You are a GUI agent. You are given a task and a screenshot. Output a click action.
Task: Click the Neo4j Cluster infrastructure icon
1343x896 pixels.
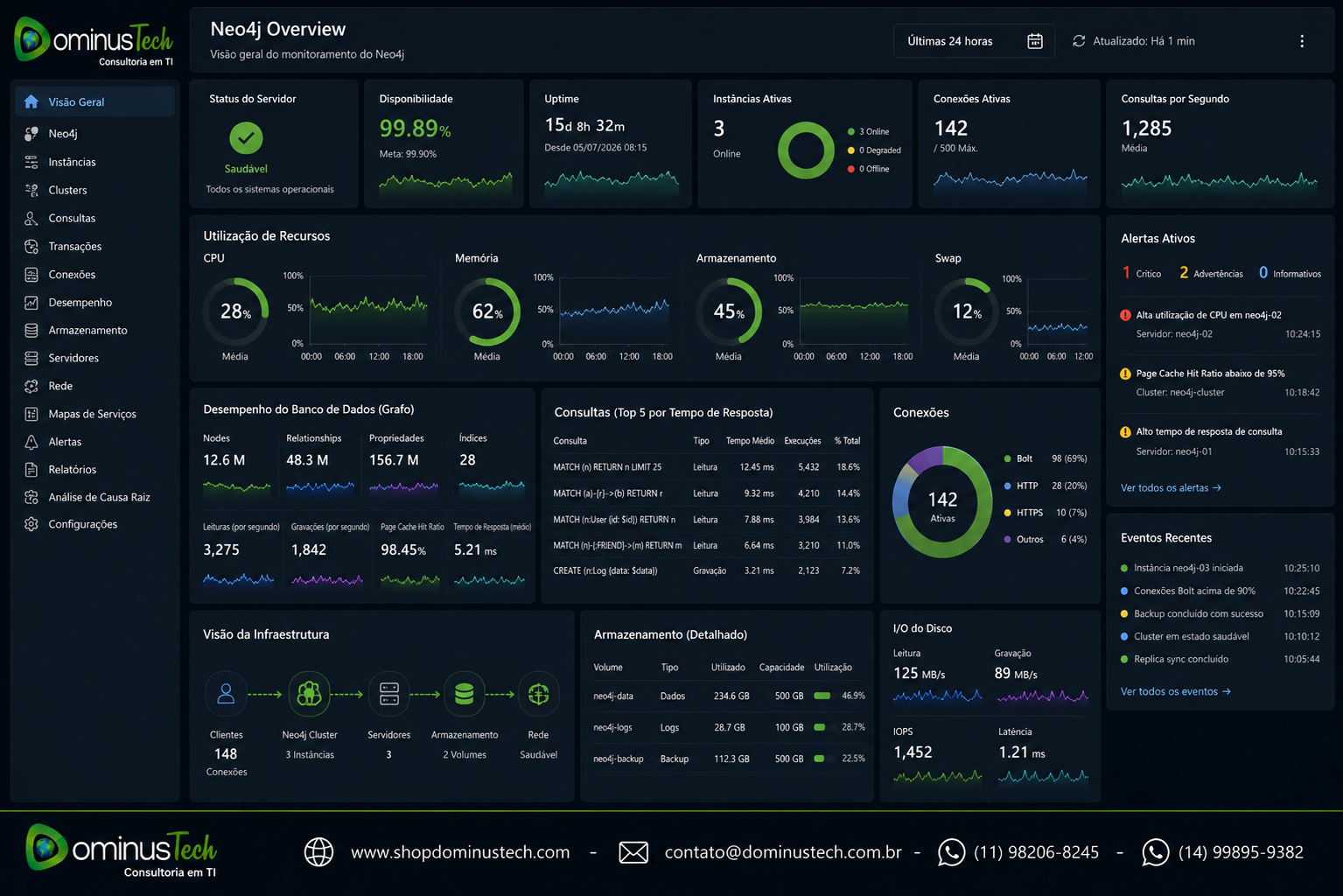(309, 694)
